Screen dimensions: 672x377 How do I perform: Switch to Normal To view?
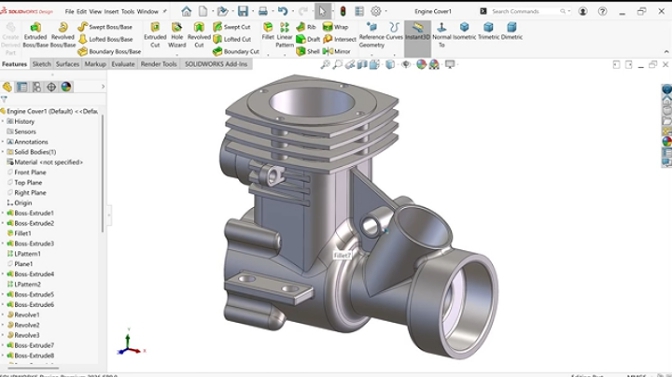(x=441, y=35)
